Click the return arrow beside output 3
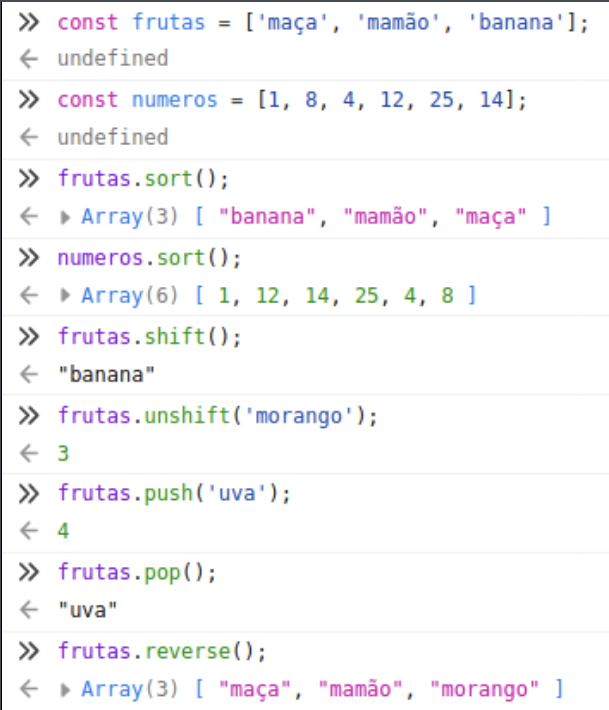The height and width of the screenshot is (710, 609). 28,453
